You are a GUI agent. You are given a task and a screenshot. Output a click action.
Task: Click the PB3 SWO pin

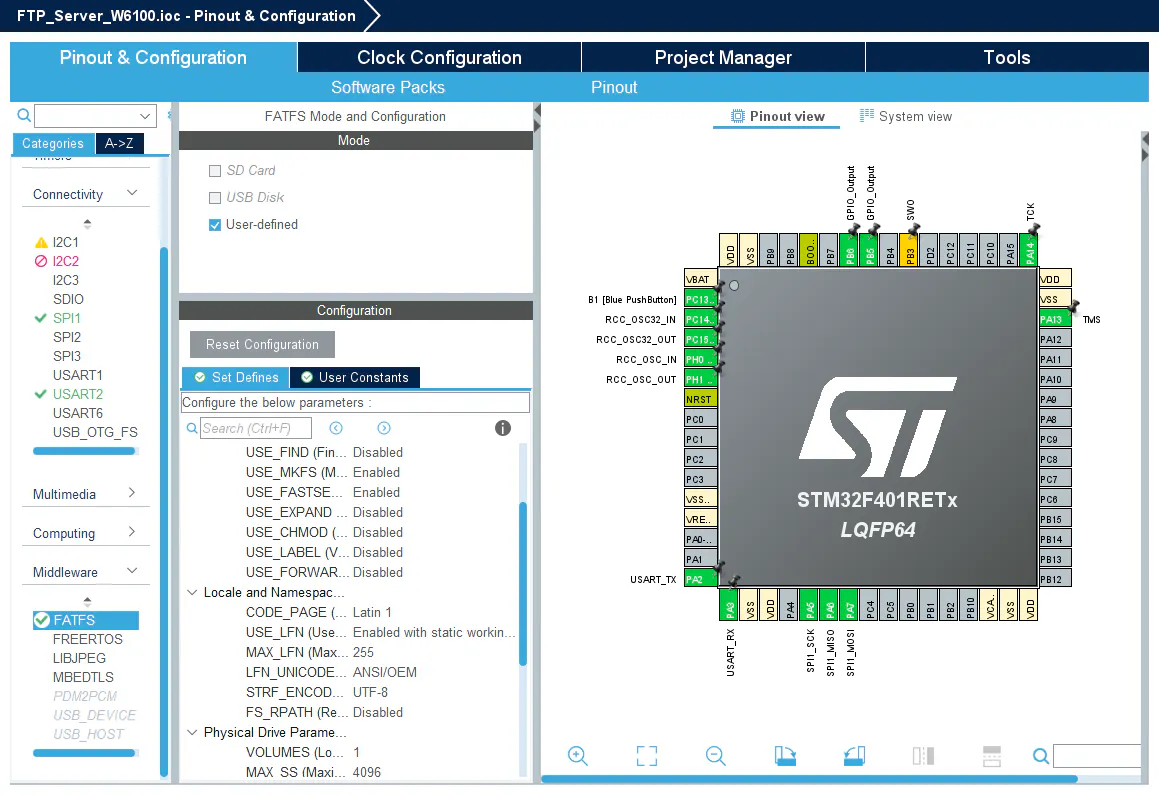(911, 250)
